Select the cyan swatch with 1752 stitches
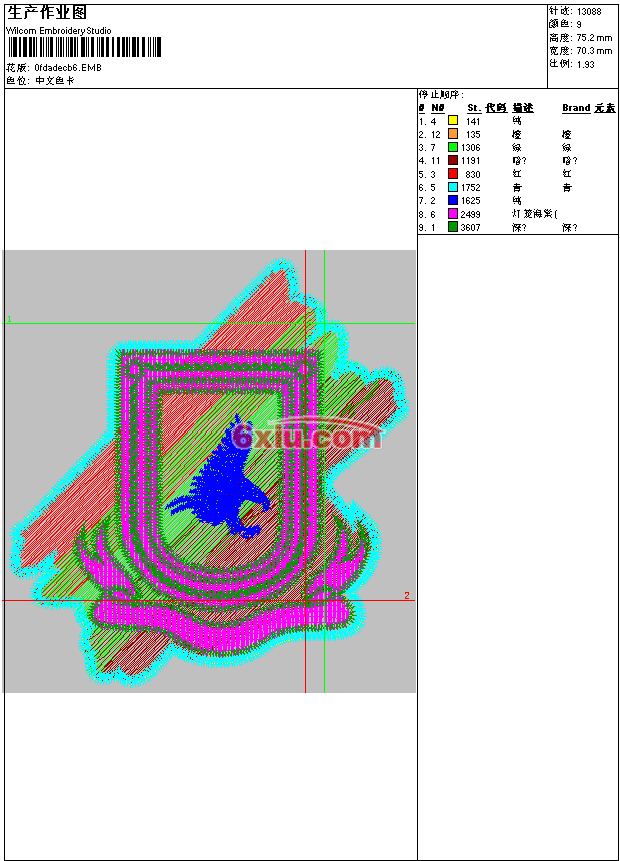This screenshot has width=620, height=861. click(453, 187)
